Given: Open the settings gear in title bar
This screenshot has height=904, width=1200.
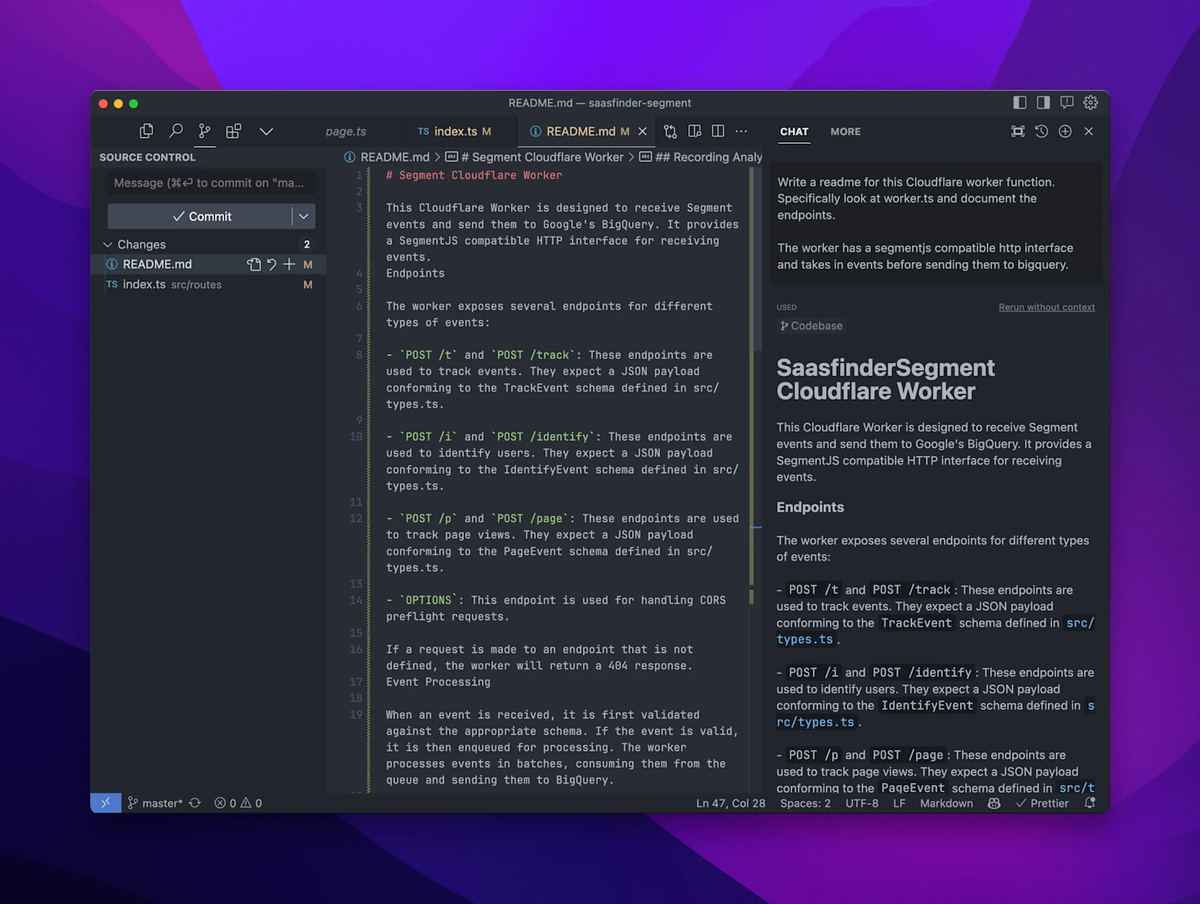Looking at the screenshot, I should (1091, 103).
